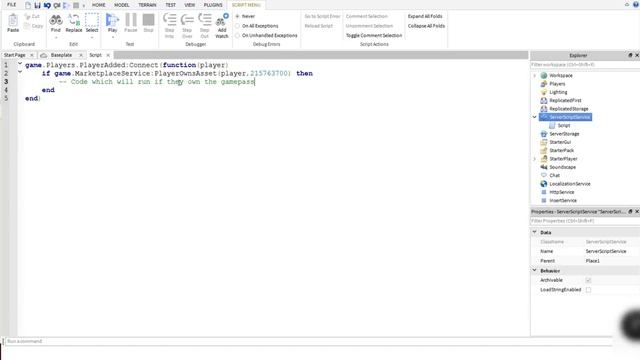Switch to the Baseplate document tab
640x360 pixels.
click(x=62, y=55)
